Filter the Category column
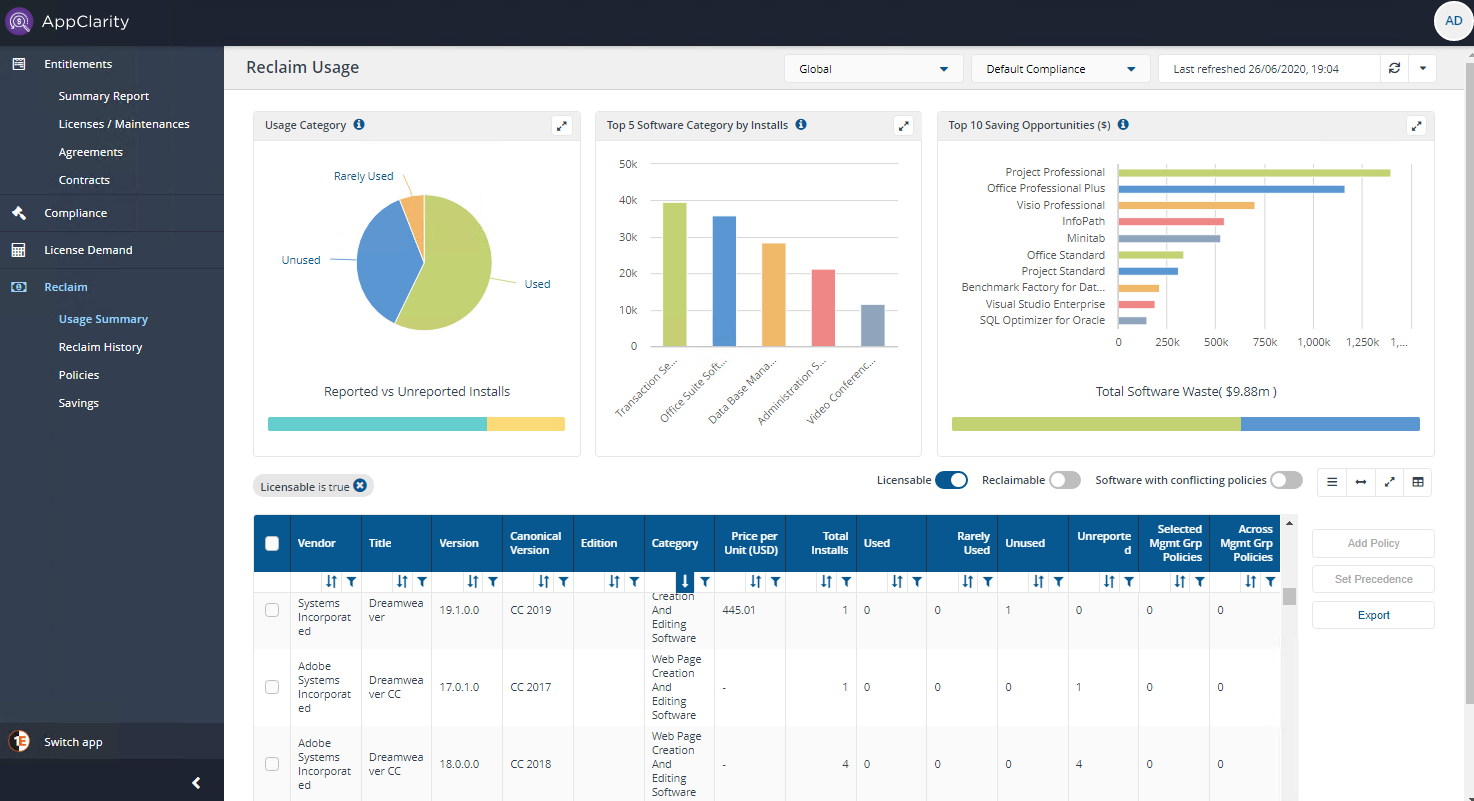Viewport: 1474px width, 801px height. (704, 581)
